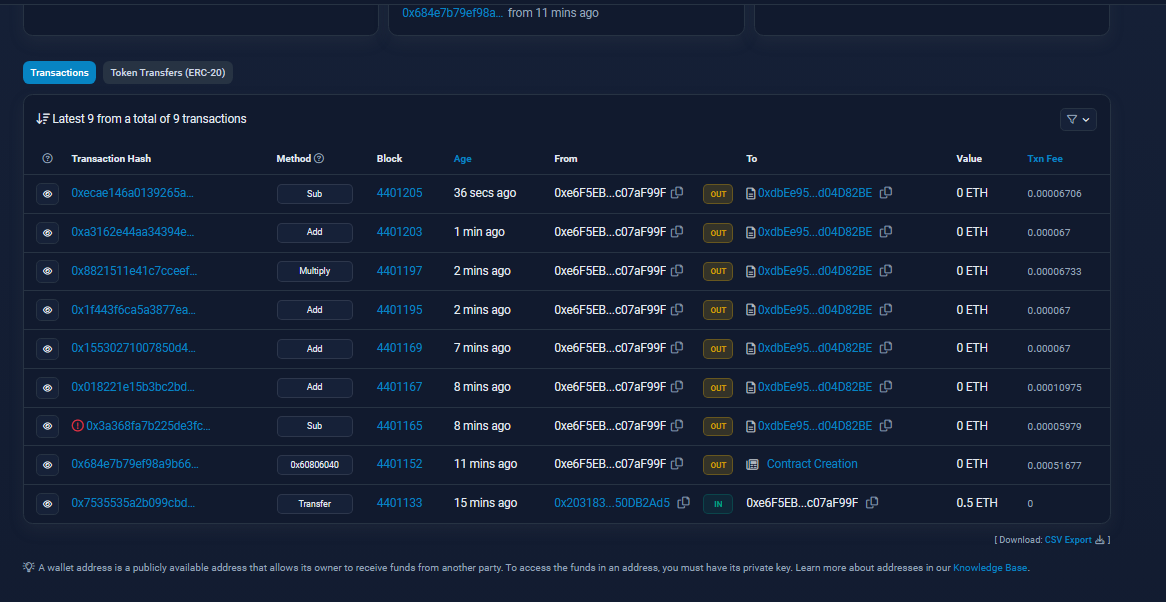This screenshot has width=1166, height=602.
Task: Click the sort icon beside Latest 9 transactions
Action: pos(43,119)
